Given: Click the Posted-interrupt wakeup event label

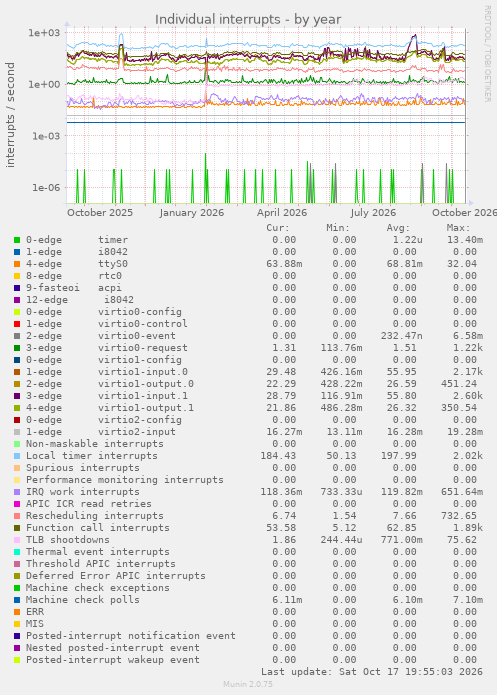Looking at the screenshot, I should tap(113, 660).
